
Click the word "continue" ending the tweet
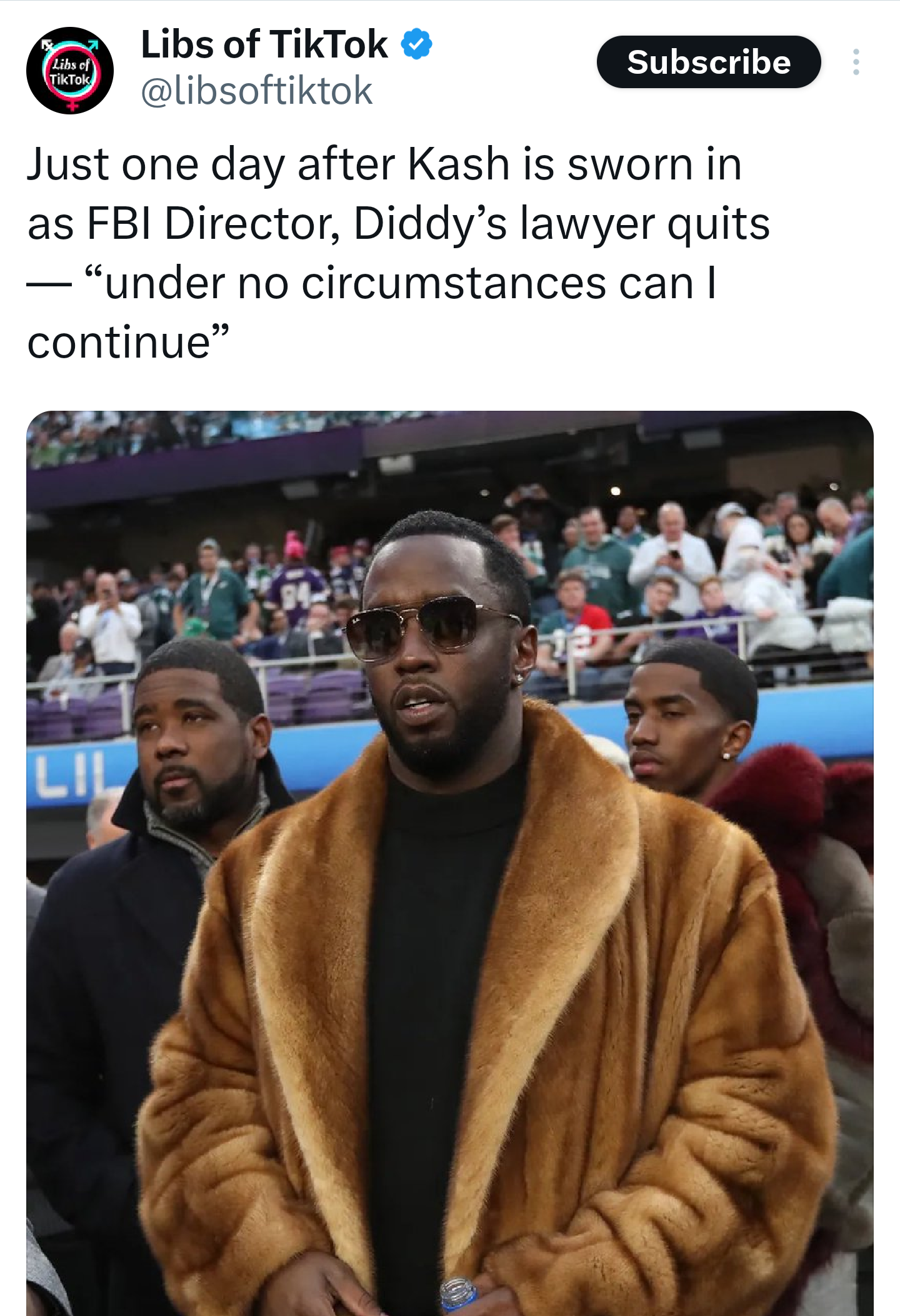click(119, 343)
